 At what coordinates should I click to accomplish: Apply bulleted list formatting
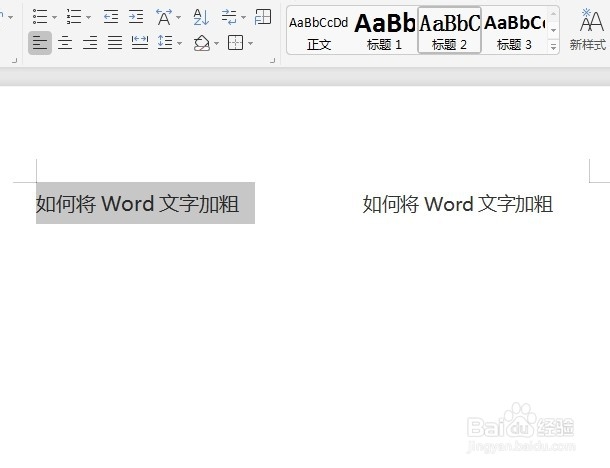pyautogui.click(x=40, y=17)
